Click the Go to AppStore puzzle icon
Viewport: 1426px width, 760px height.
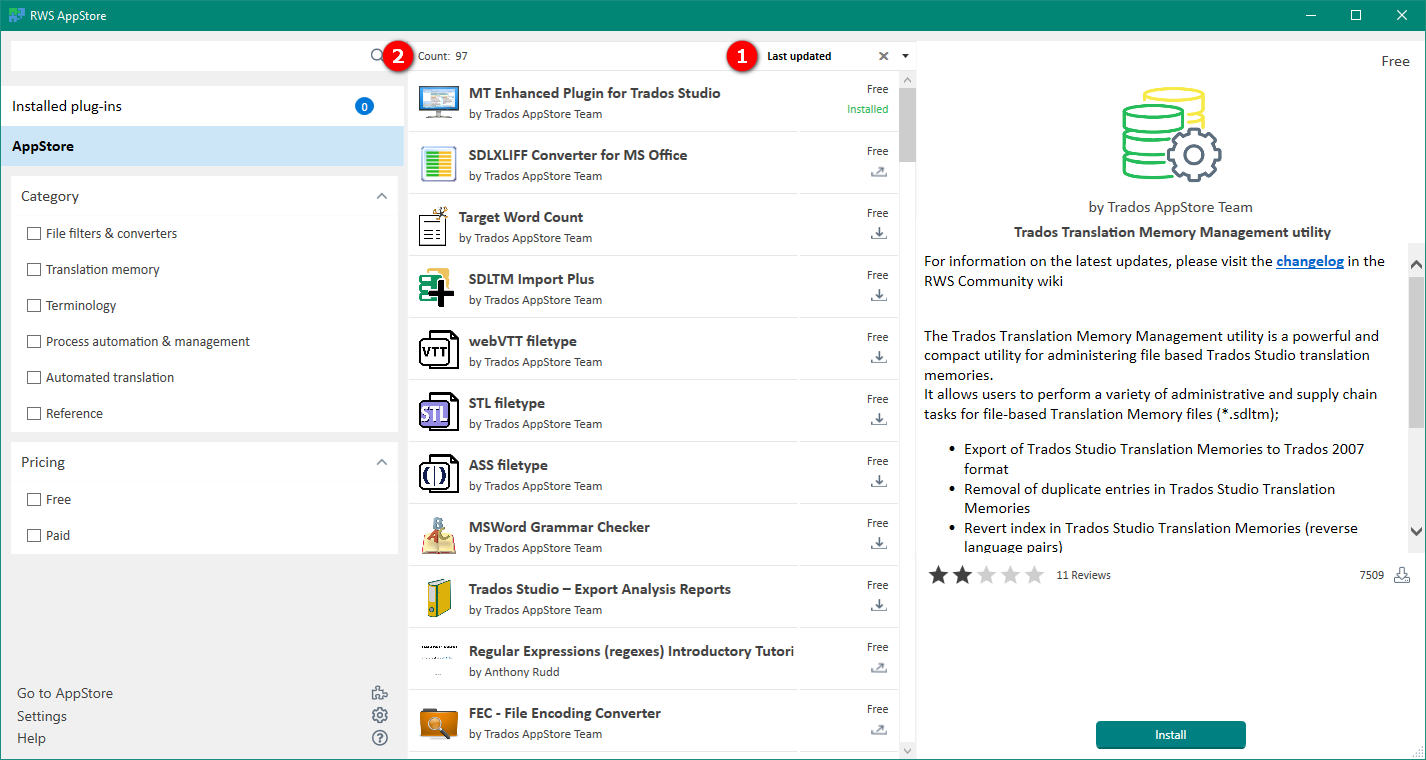[380, 693]
